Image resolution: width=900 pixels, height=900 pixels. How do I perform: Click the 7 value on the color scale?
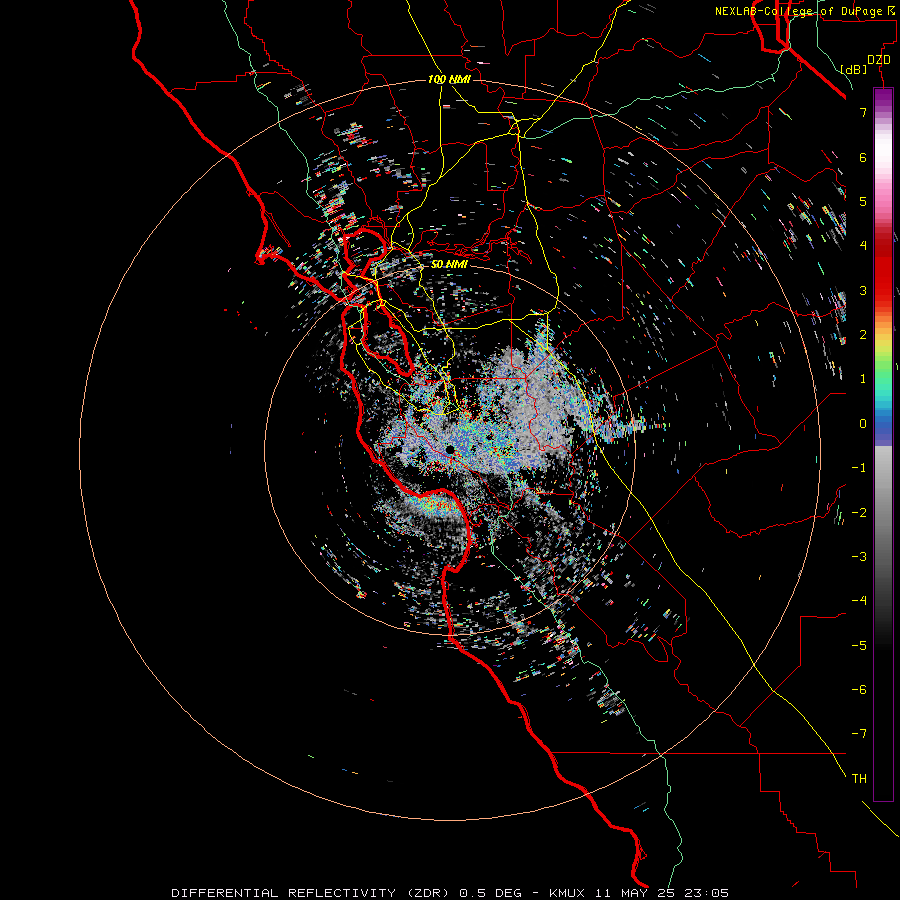click(863, 112)
